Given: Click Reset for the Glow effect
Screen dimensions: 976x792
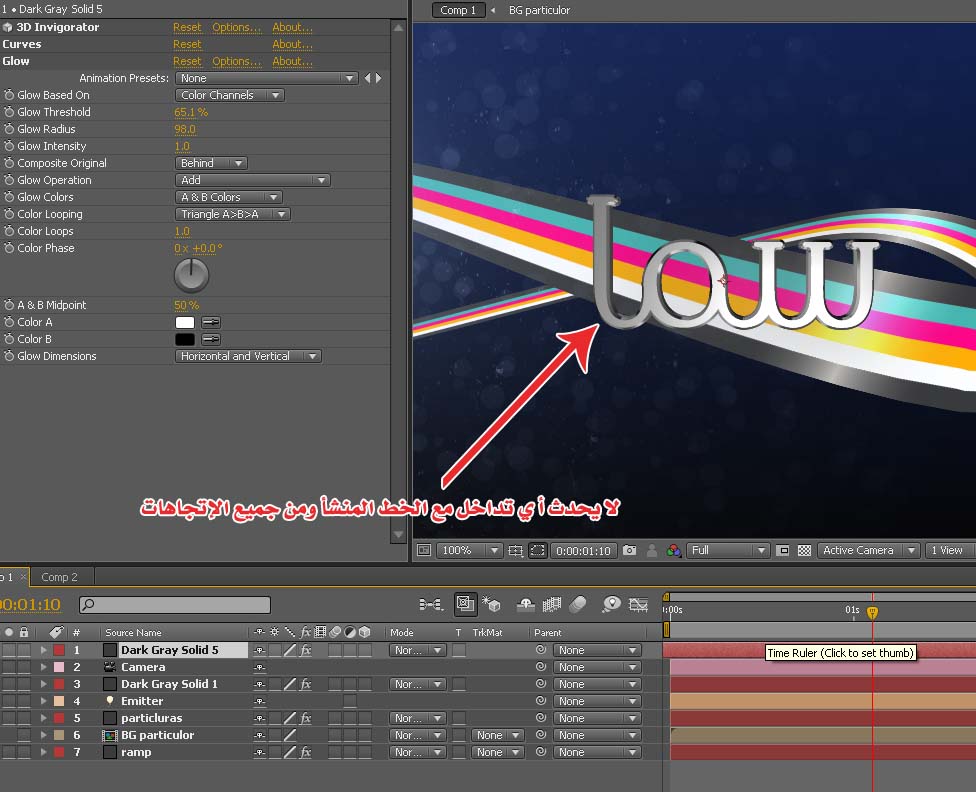Looking at the screenshot, I should pyautogui.click(x=187, y=61).
